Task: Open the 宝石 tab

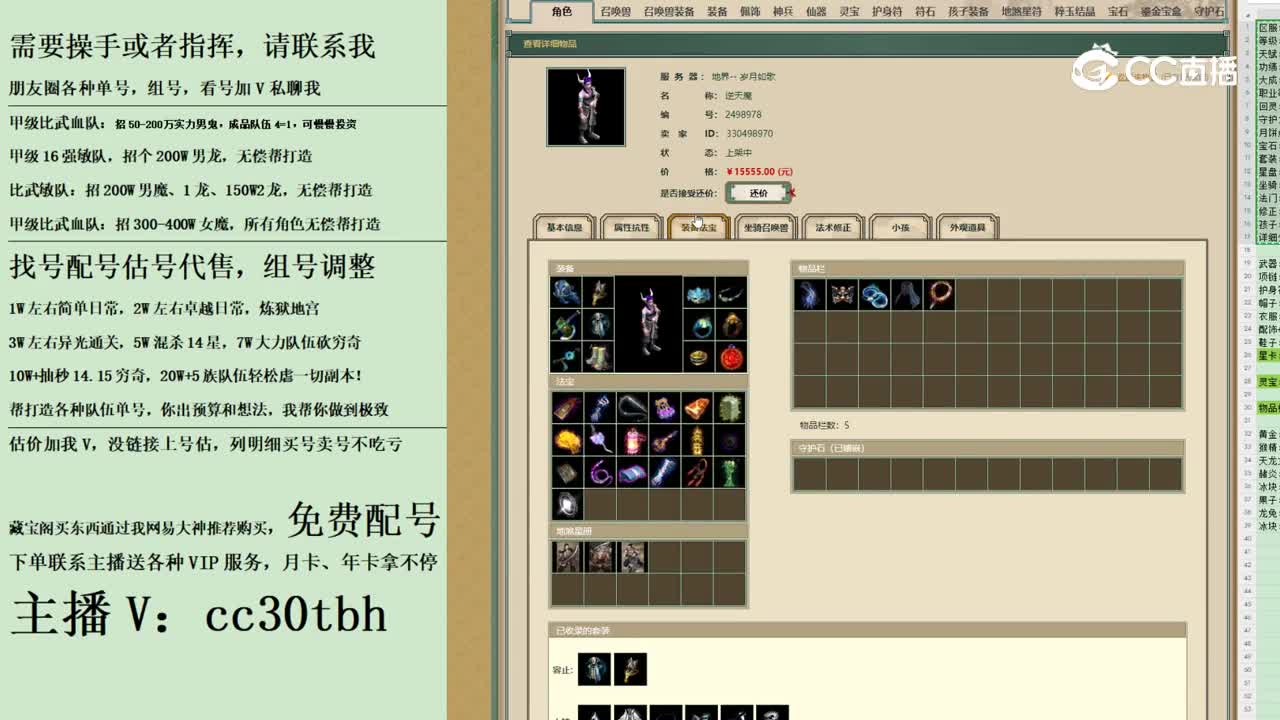Action: click(x=1117, y=12)
